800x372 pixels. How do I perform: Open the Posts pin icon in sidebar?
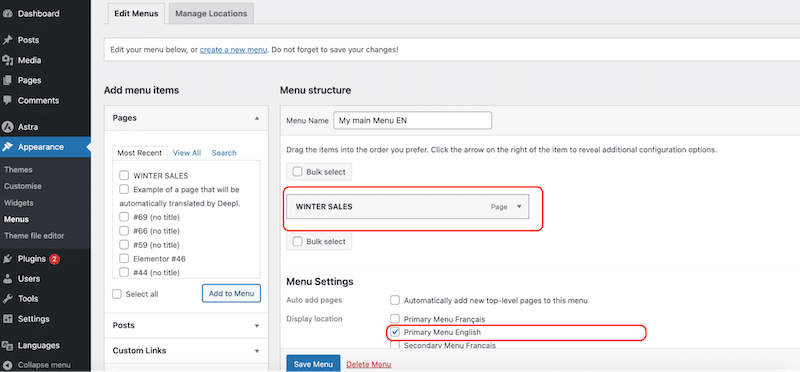7,40
